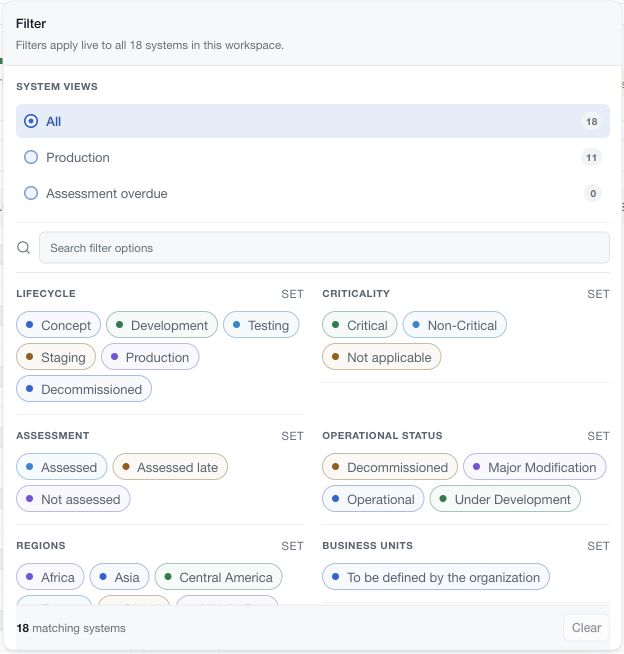Image resolution: width=624 pixels, height=654 pixels.
Task: Click the 11 count badge for Production
Action: point(591,158)
